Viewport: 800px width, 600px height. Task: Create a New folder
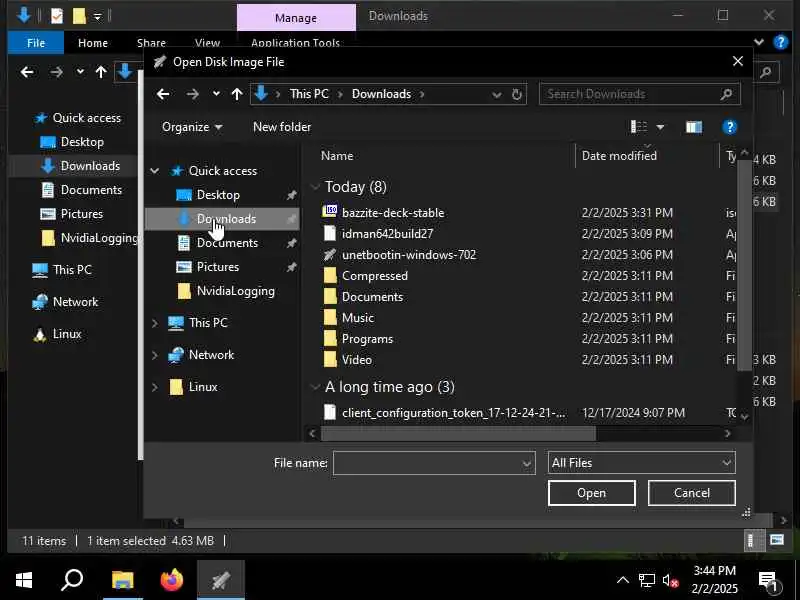pyautogui.click(x=282, y=127)
